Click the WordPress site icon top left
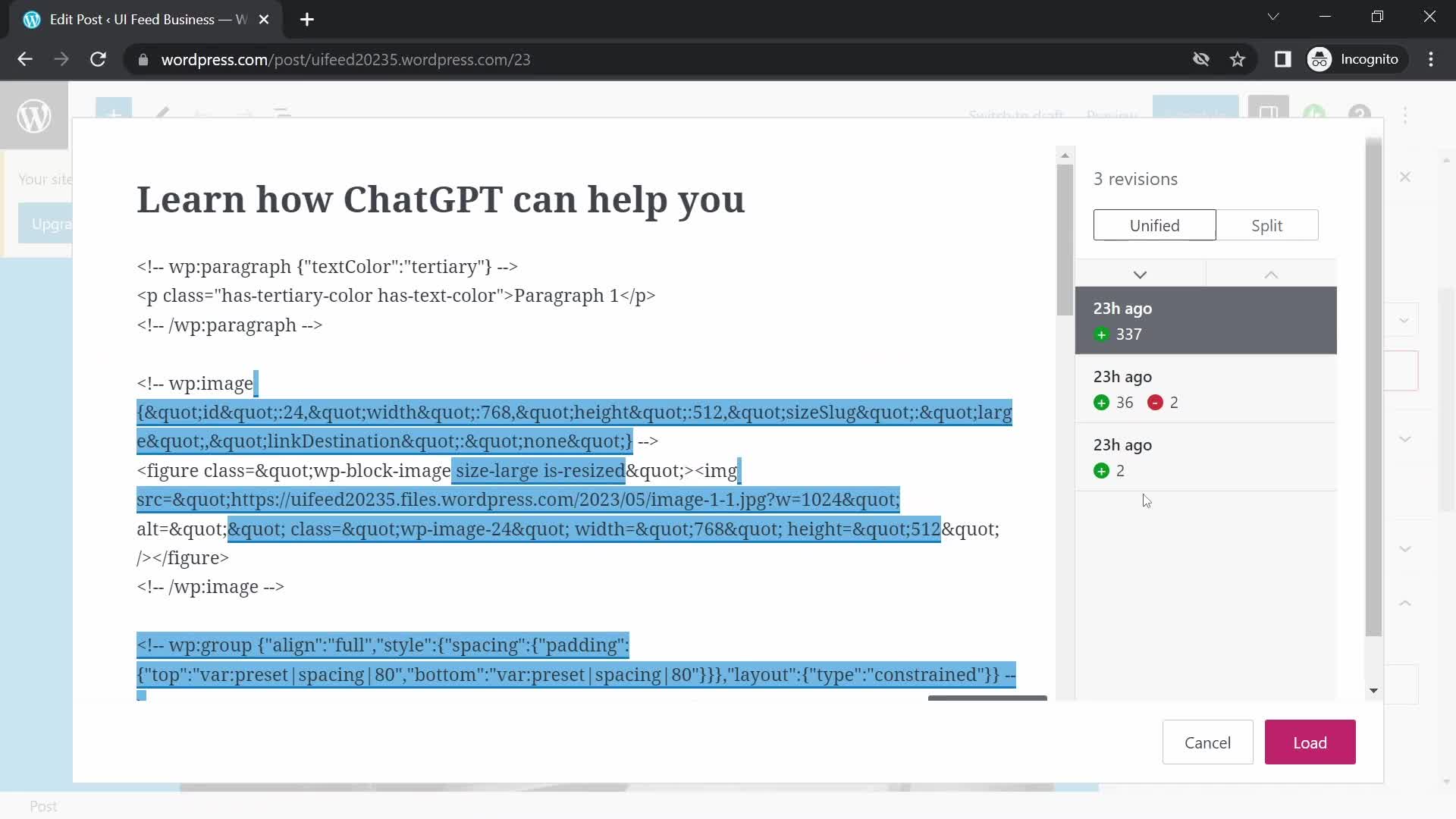Screen dimensions: 1456x819 tap(34, 117)
